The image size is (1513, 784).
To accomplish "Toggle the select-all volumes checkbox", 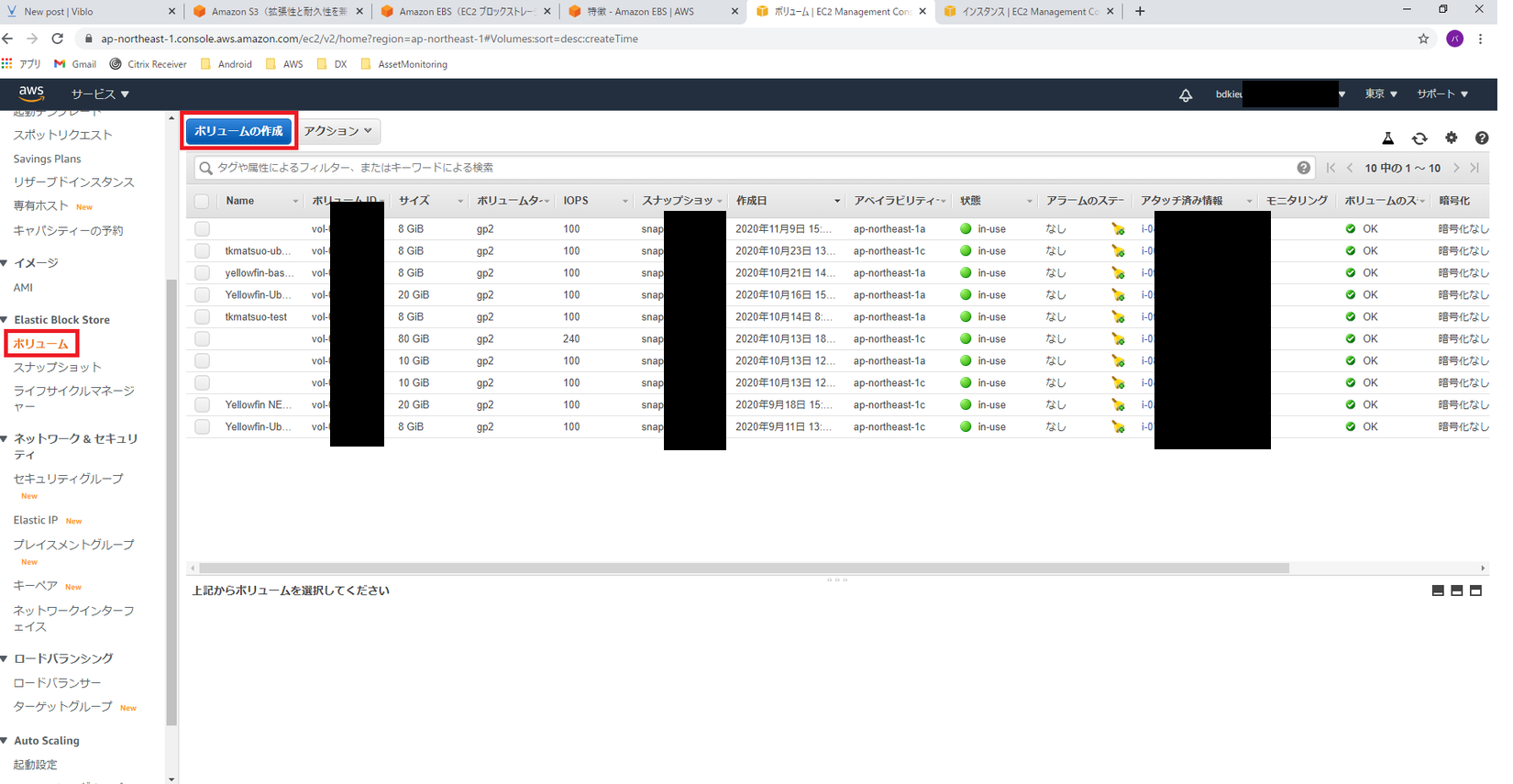I will point(202,201).
